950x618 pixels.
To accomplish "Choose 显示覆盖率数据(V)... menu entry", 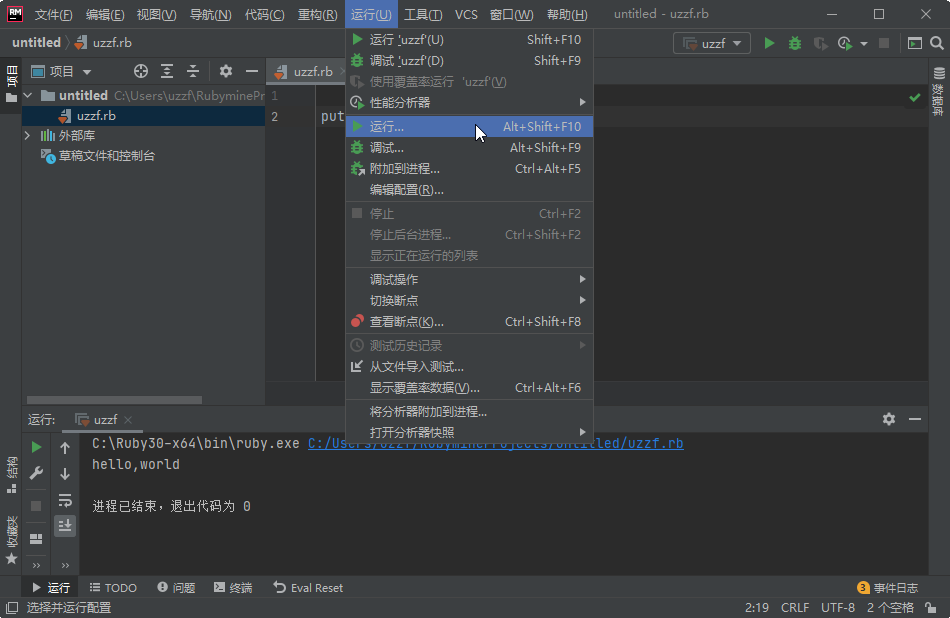I will tap(469, 388).
